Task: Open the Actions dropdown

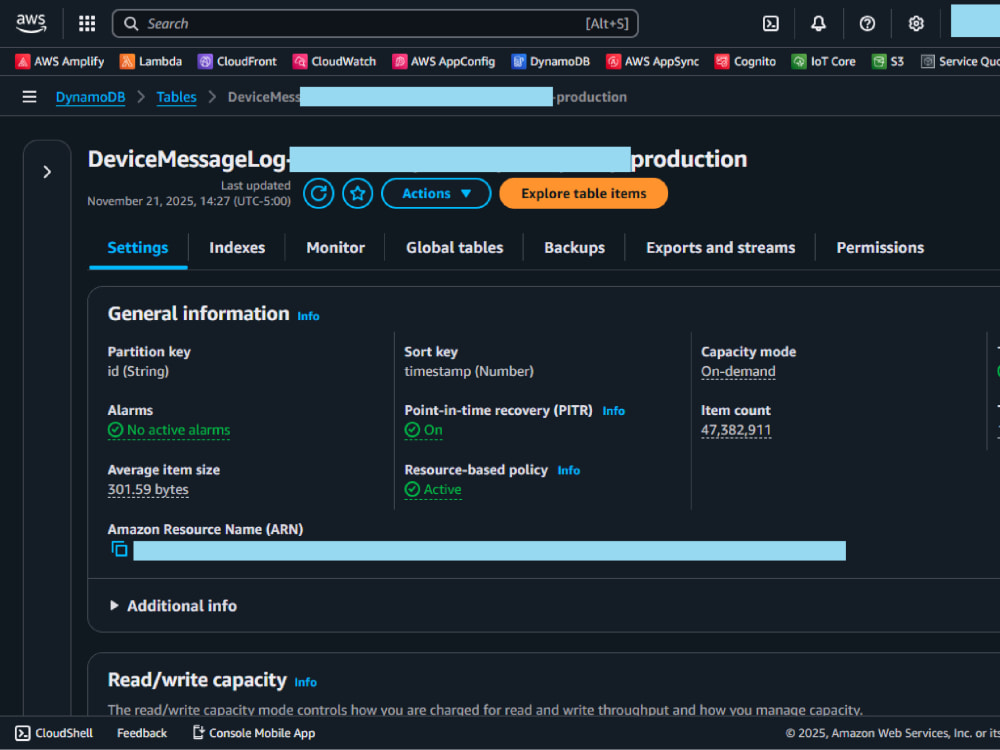Action: point(436,193)
